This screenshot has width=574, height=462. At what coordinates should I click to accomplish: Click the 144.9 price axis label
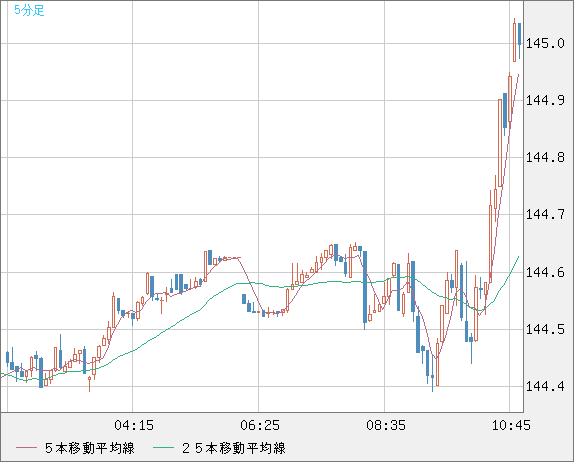point(545,100)
